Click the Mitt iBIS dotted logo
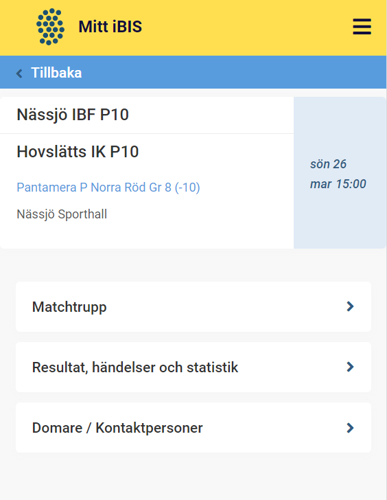387x500 pixels. [50, 27]
